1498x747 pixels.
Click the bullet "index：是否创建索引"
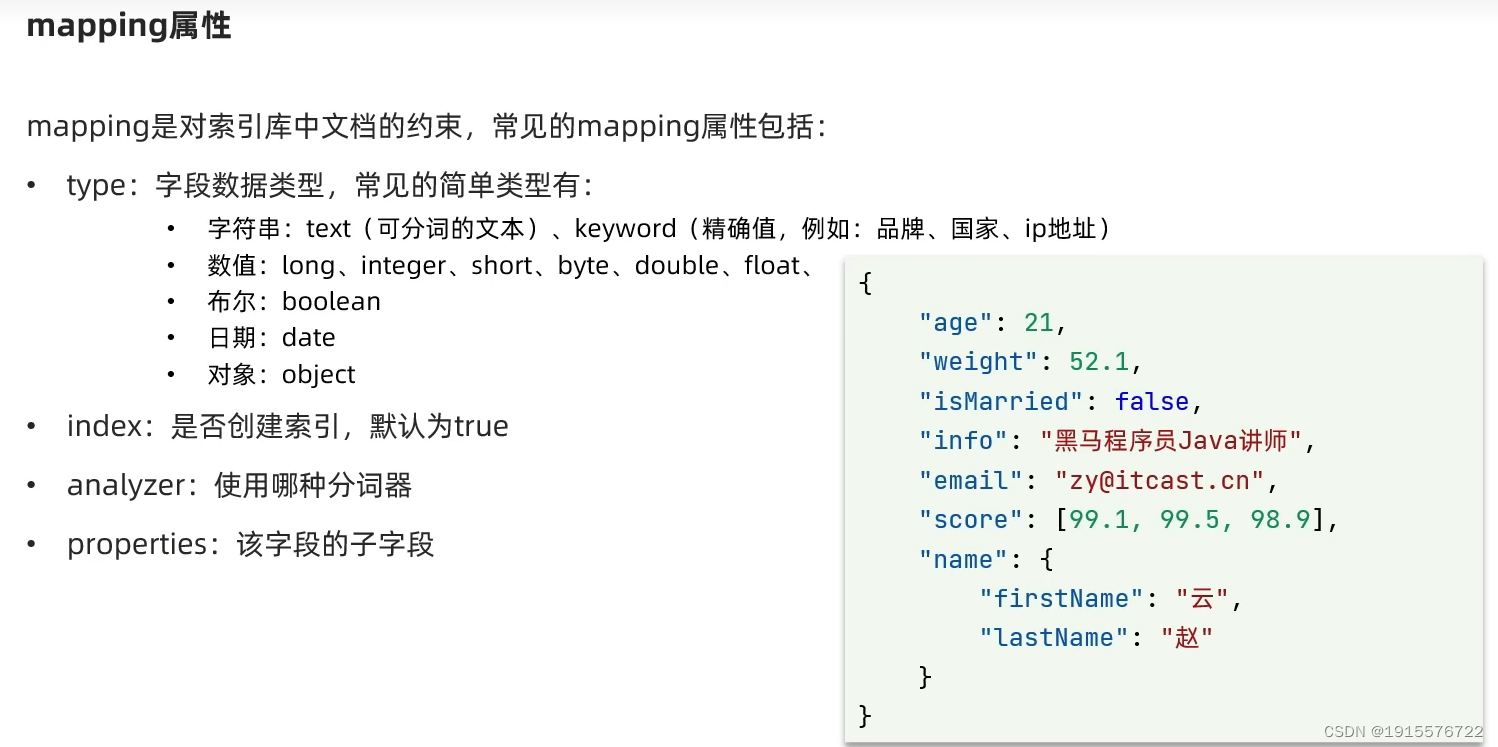(287, 427)
